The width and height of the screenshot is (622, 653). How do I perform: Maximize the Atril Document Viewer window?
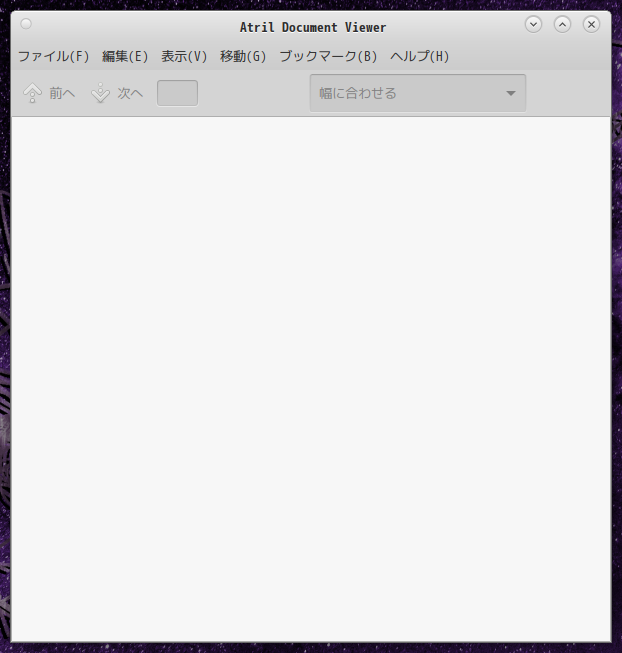click(x=562, y=25)
